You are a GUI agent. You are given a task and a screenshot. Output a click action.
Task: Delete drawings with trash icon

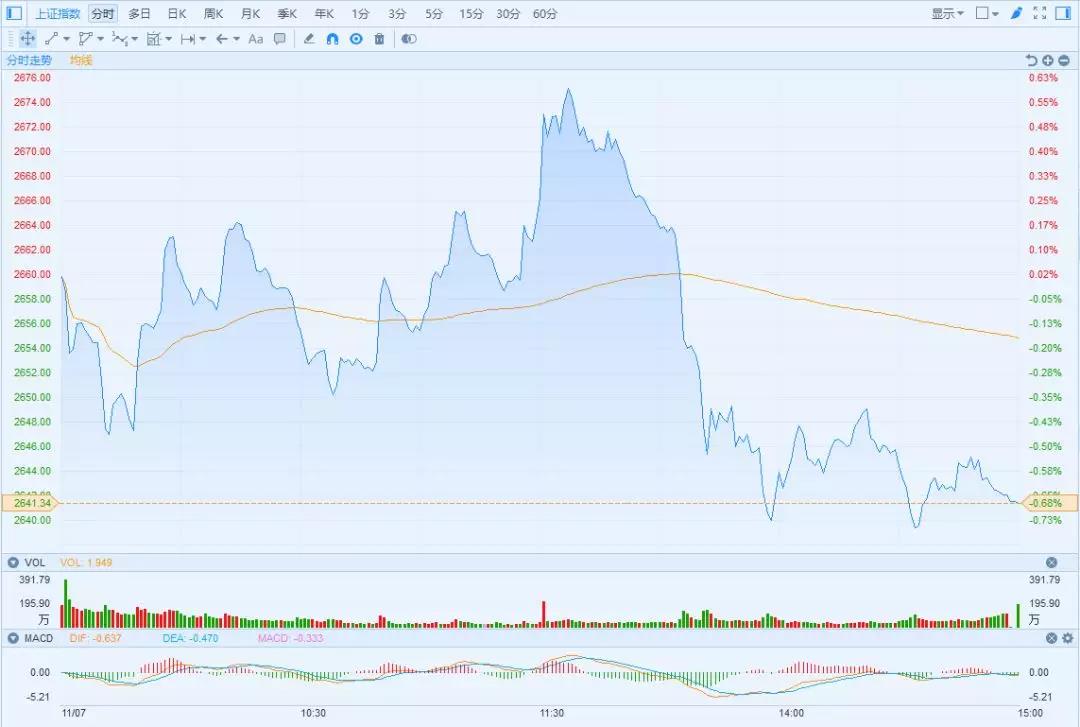[x=380, y=39]
